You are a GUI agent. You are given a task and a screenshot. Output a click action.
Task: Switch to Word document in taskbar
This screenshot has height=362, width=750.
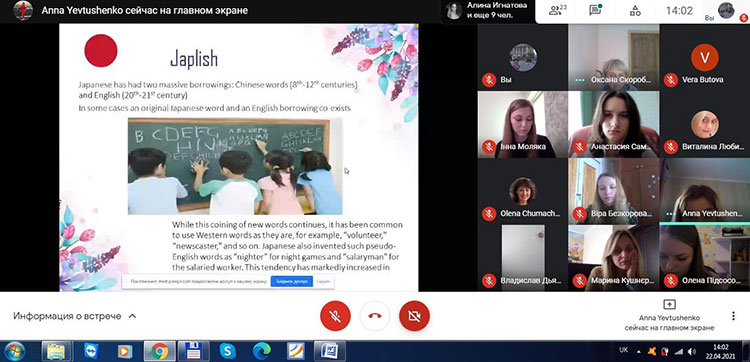330,351
